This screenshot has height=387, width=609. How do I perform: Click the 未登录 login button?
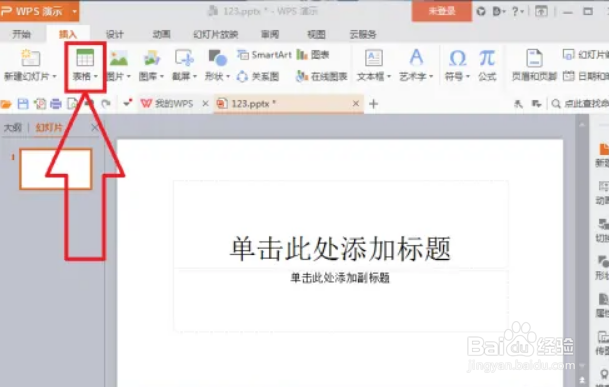(442, 11)
